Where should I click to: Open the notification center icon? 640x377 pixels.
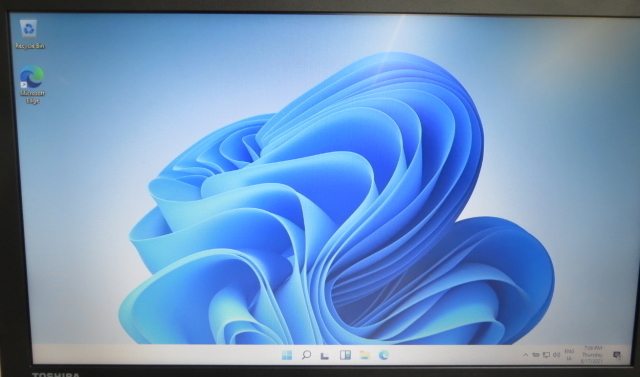tap(617, 355)
